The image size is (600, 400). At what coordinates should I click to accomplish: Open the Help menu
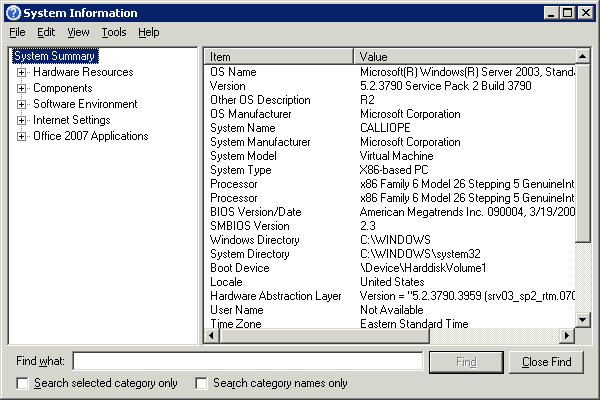tap(148, 32)
